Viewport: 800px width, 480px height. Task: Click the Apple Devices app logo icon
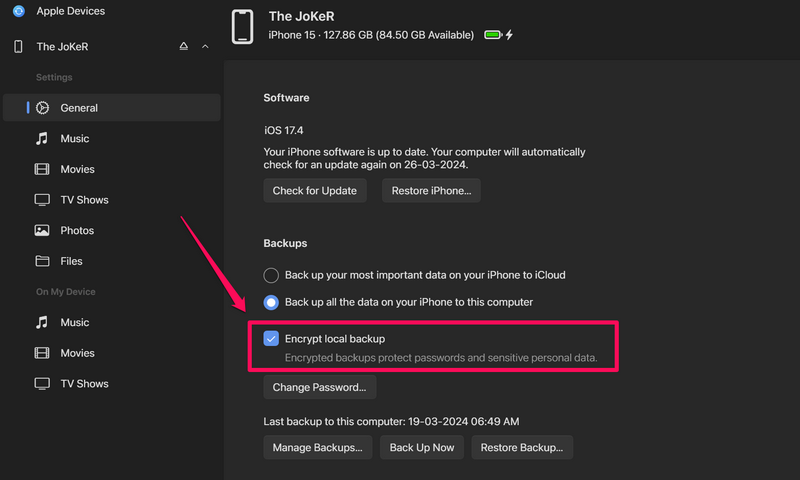click(18, 11)
